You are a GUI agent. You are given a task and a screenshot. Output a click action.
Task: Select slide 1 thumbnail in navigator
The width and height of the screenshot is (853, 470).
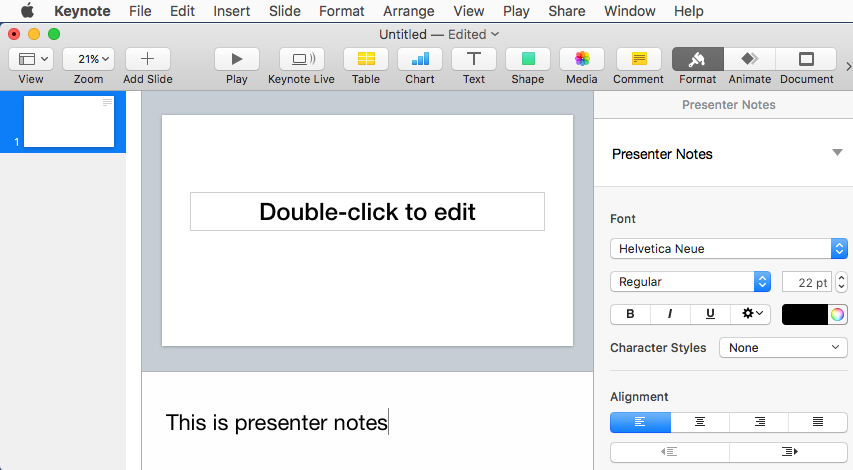coord(69,122)
